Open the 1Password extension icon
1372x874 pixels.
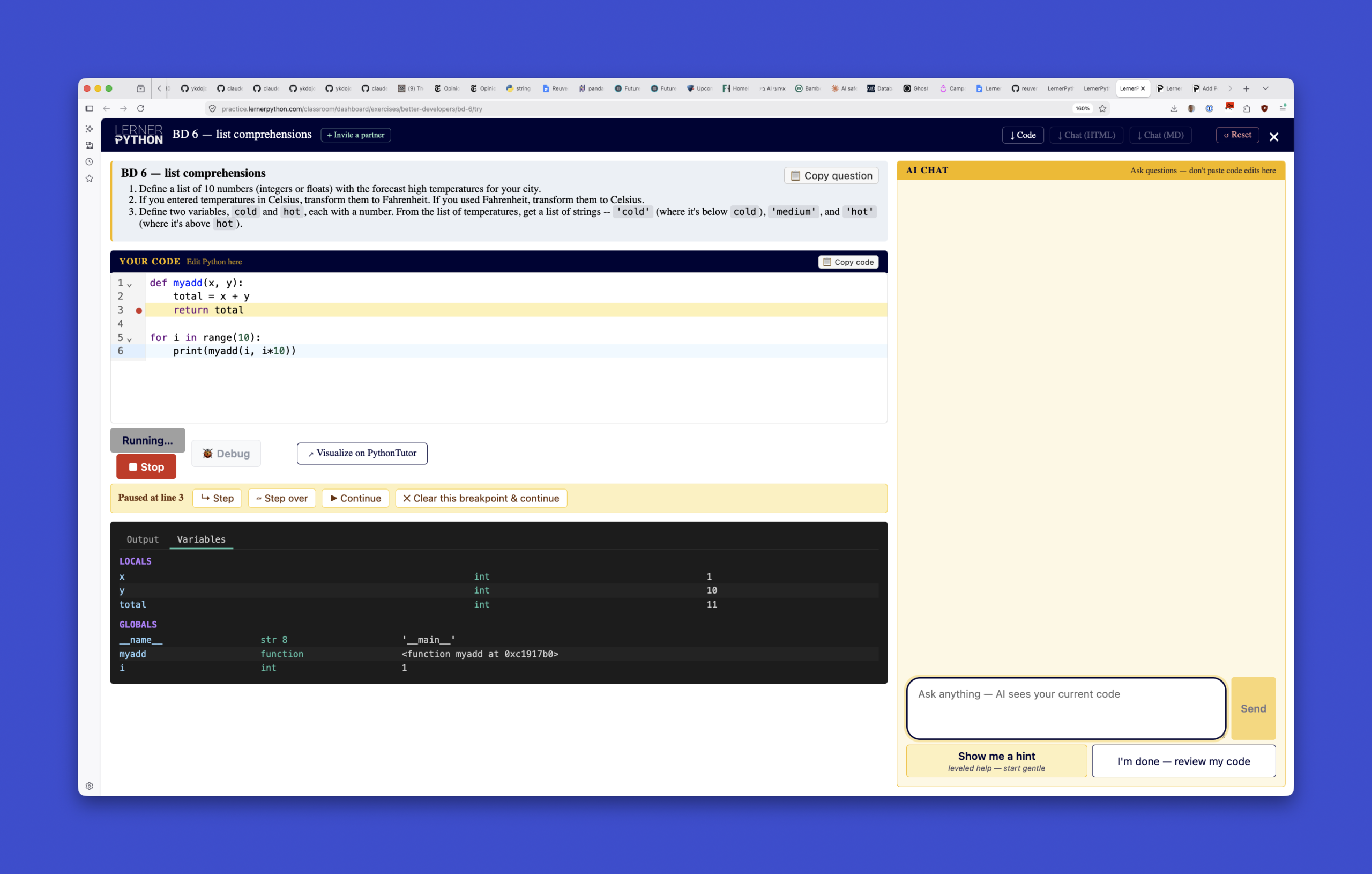(1210, 108)
